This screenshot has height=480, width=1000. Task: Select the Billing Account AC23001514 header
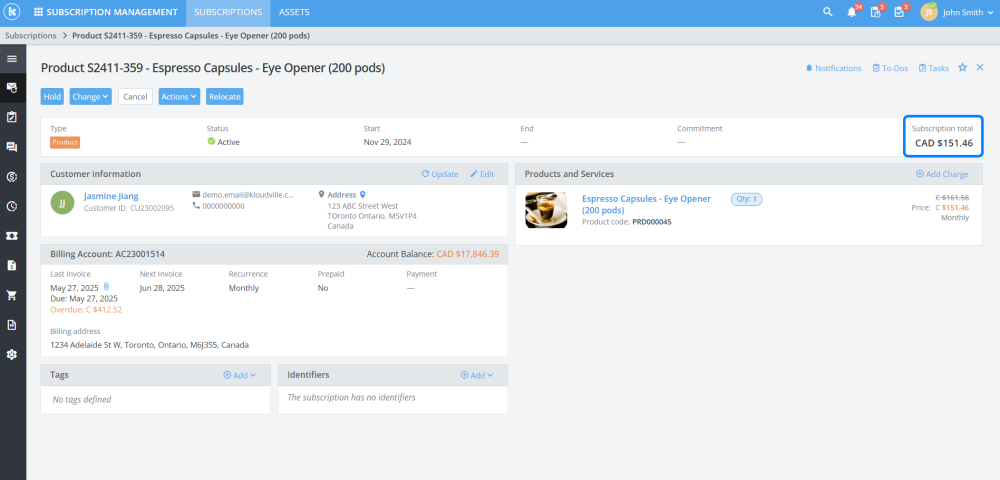[x=108, y=254]
